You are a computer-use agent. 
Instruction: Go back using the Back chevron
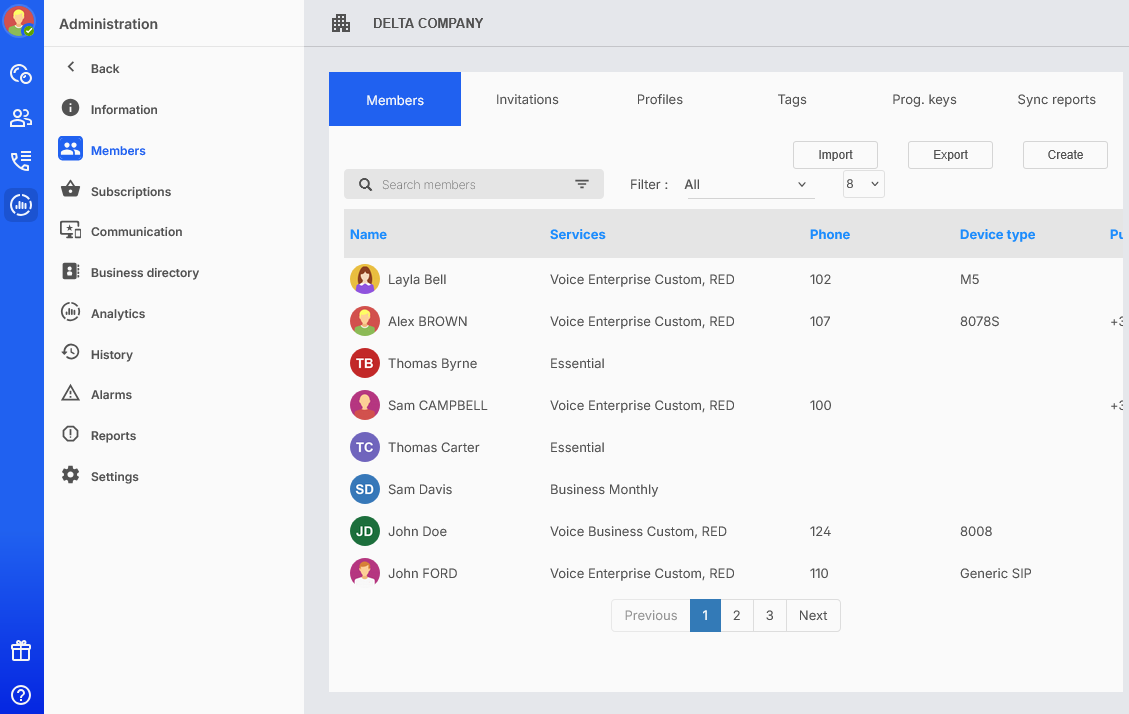coord(71,68)
